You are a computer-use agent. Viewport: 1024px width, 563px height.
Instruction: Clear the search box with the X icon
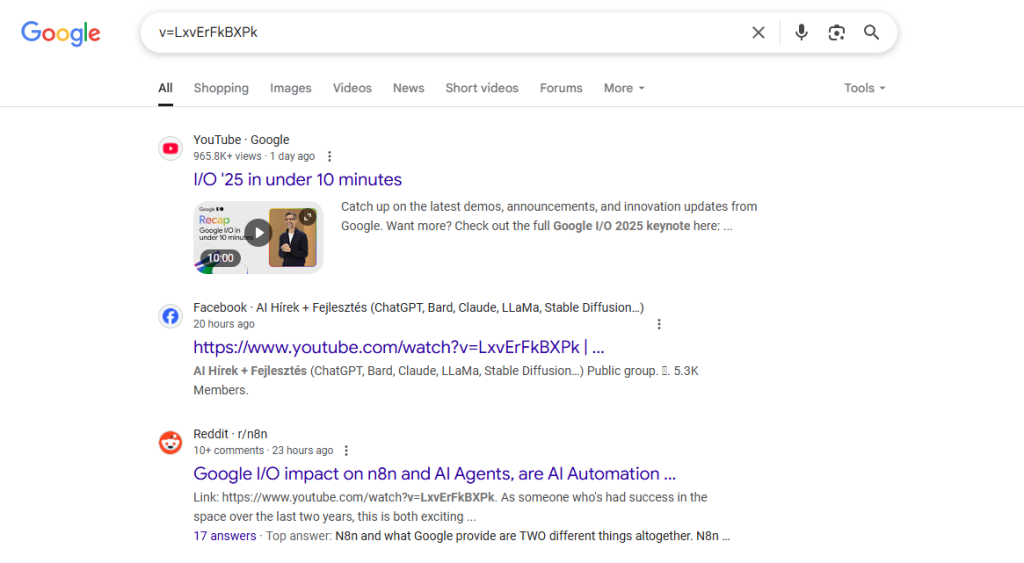point(758,33)
